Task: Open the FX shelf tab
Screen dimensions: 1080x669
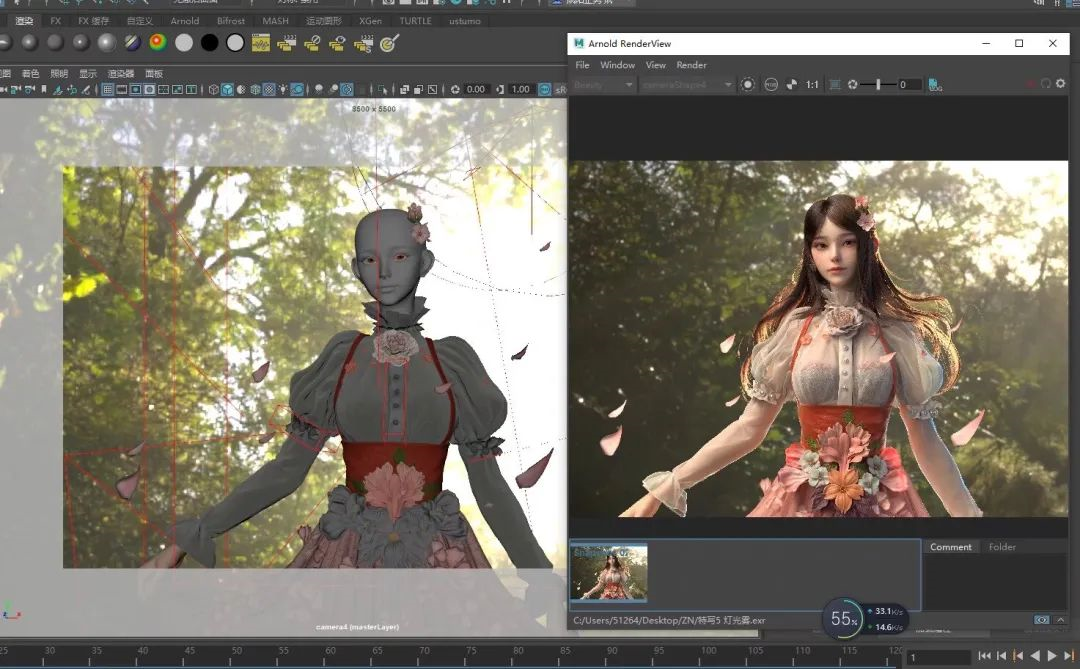Action: coord(56,21)
